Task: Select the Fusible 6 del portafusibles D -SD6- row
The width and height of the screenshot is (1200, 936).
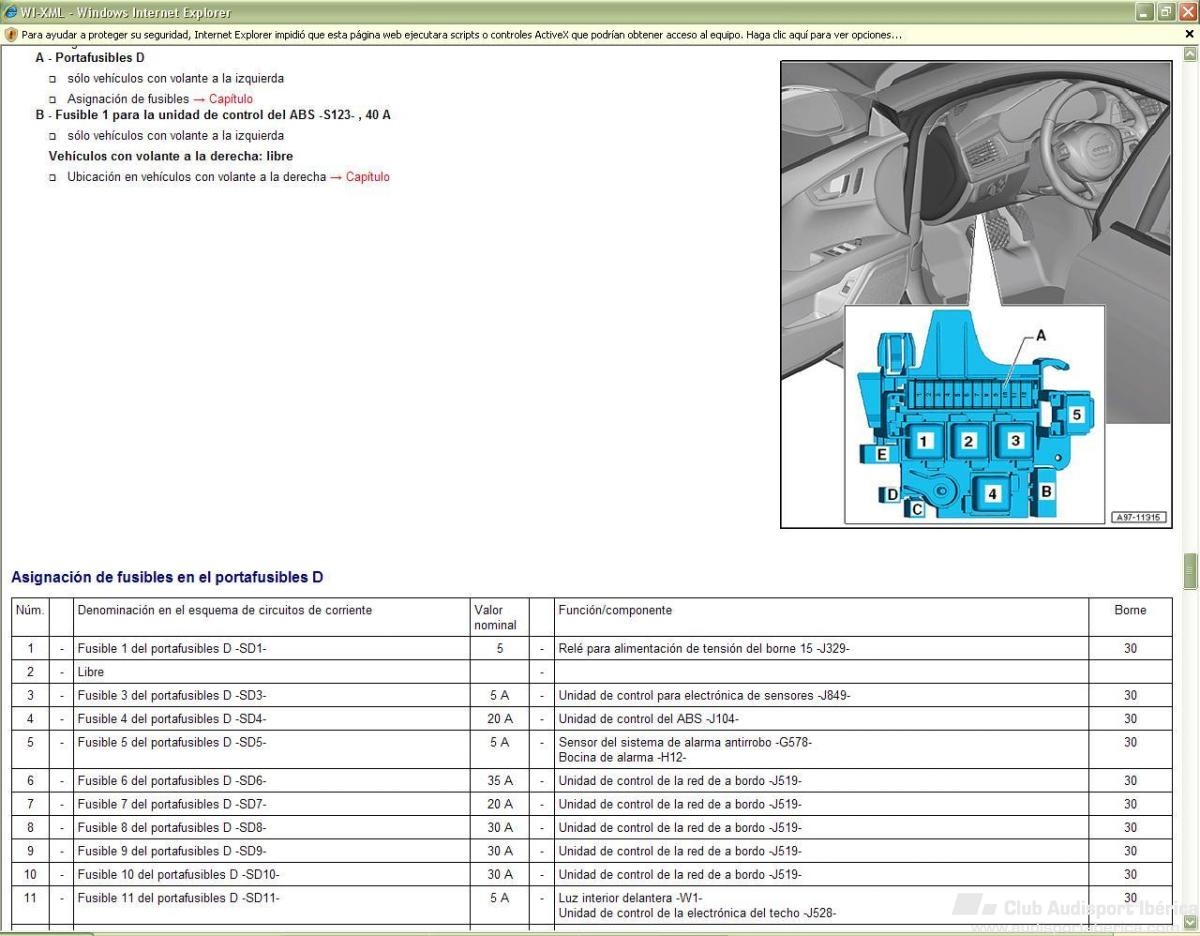Action: click(592, 781)
